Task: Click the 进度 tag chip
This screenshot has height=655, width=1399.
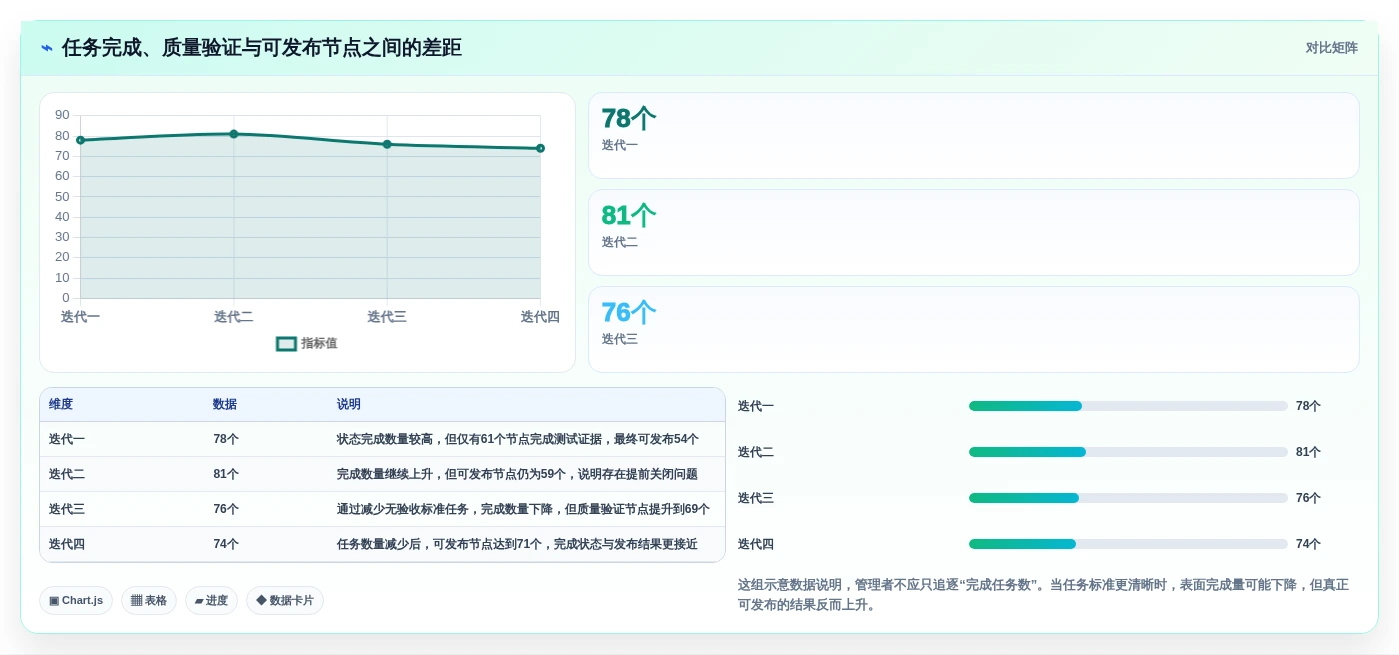Action: pos(211,601)
